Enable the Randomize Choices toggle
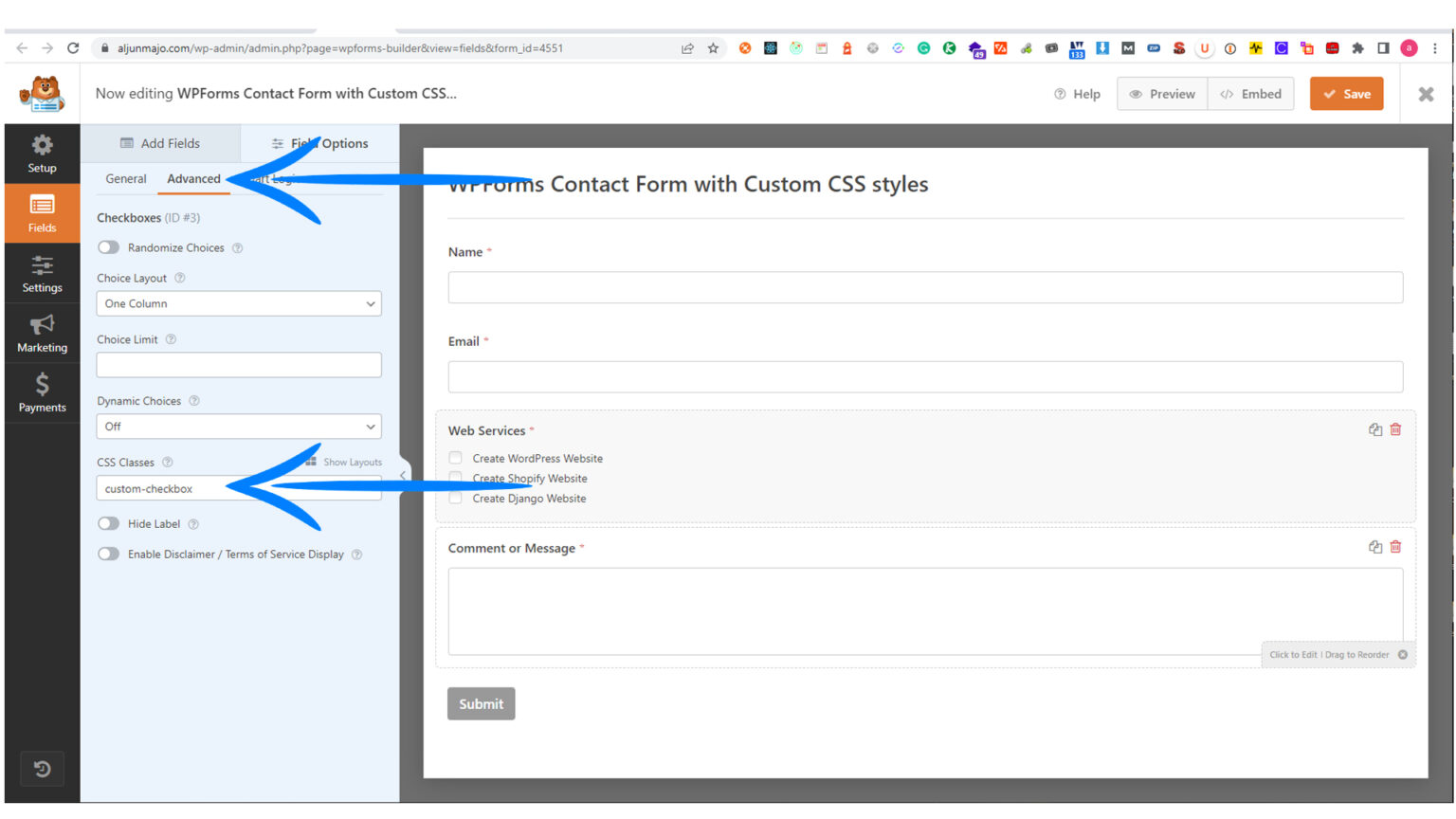This screenshot has height=819, width=1456. click(109, 247)
